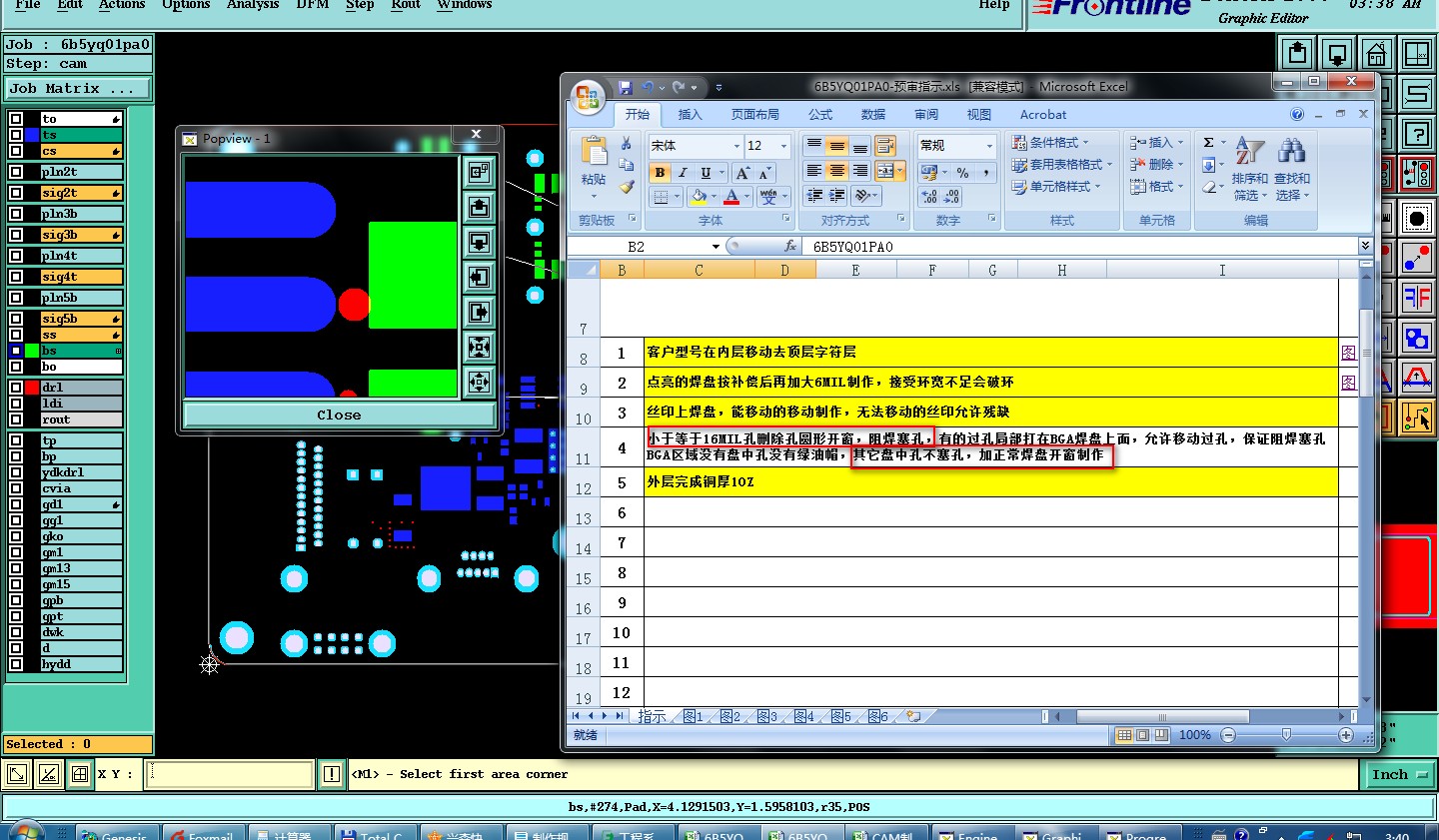Toggle display checkbox for layer ts

pos(16,135)
